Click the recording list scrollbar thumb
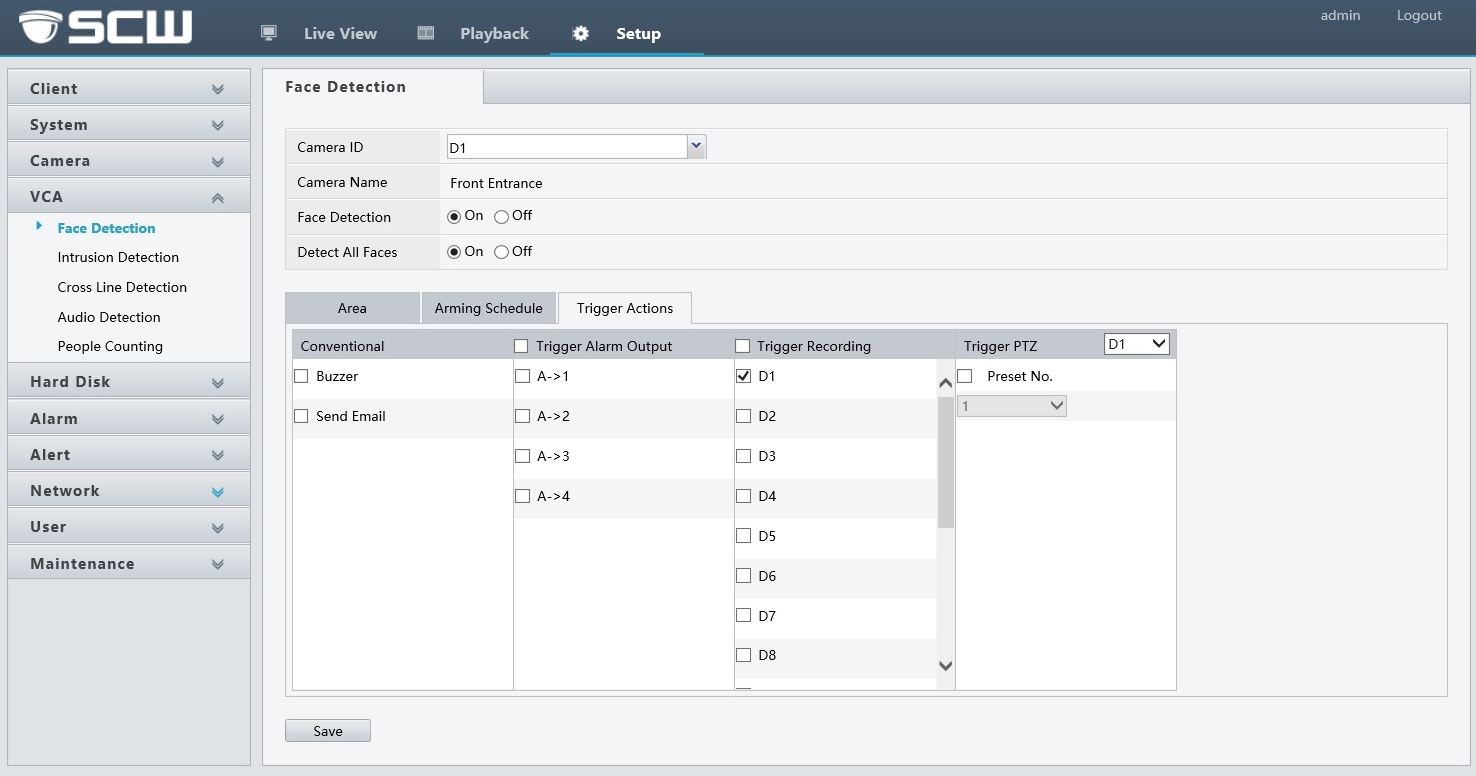Screen dimensions: 1476x776 [946, 462]
